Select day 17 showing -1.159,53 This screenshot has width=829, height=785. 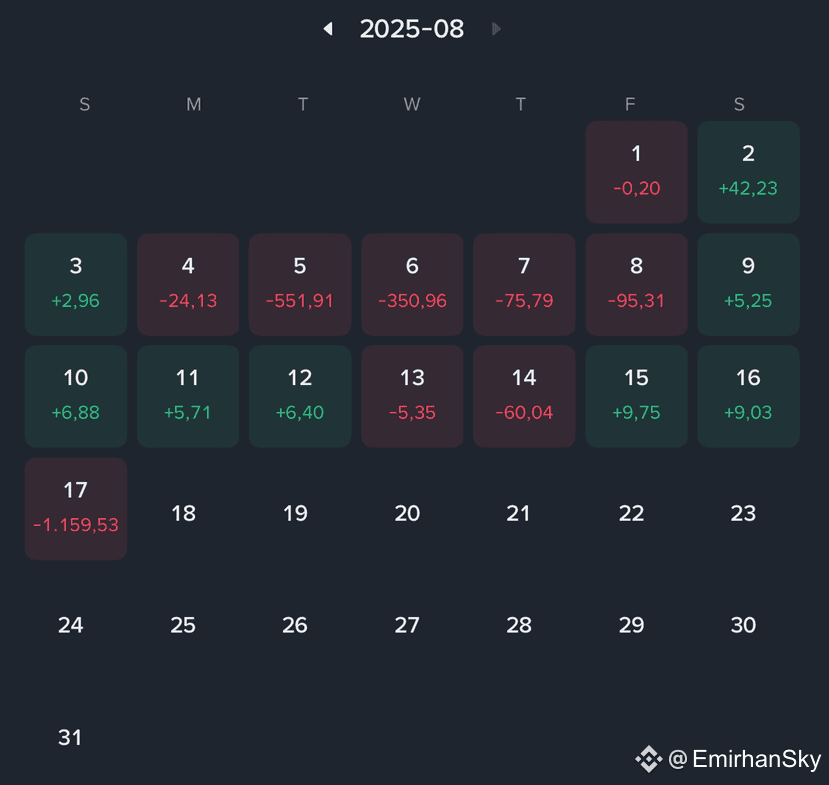[76, 509]
